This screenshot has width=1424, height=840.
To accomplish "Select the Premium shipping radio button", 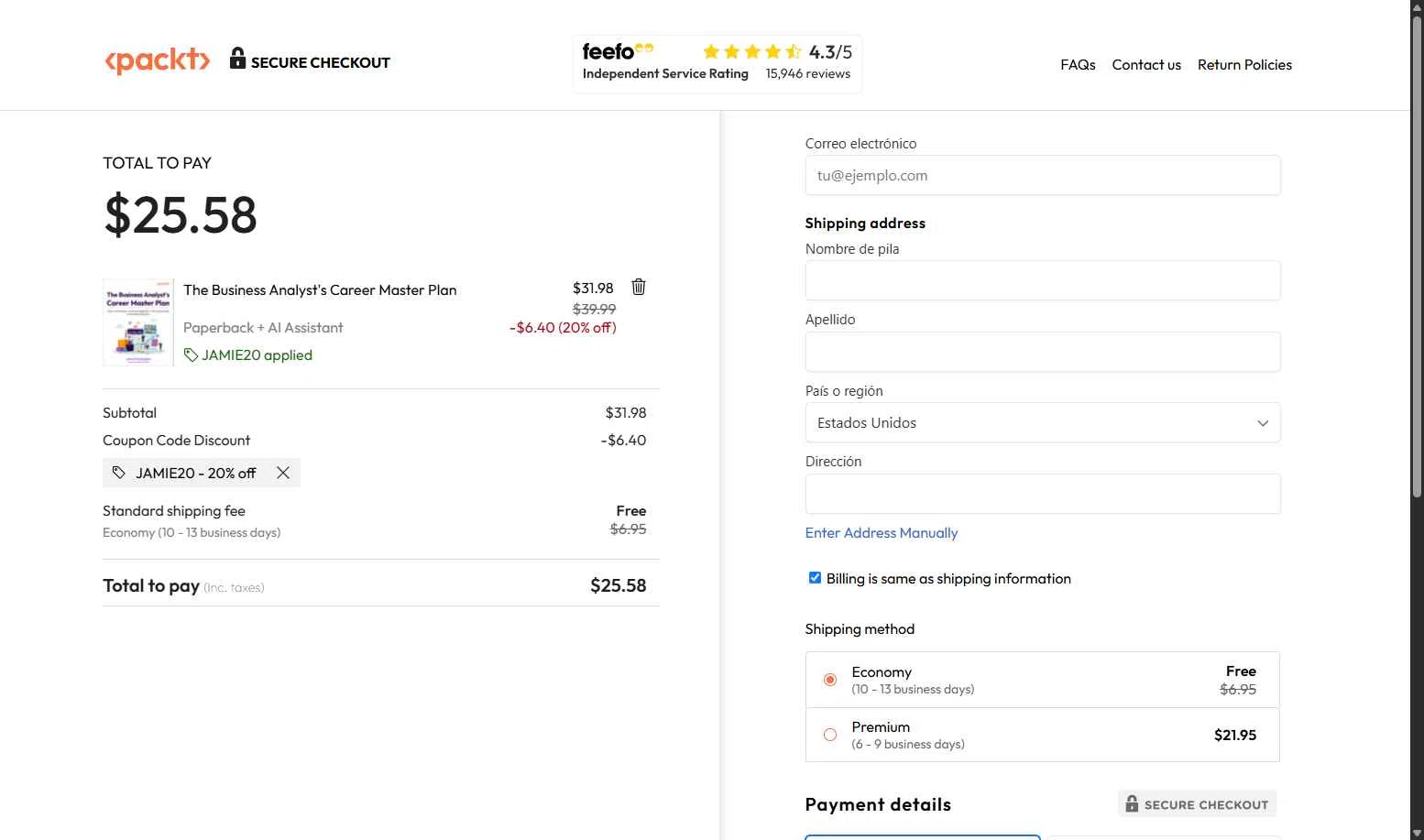I will click(830, 735).
